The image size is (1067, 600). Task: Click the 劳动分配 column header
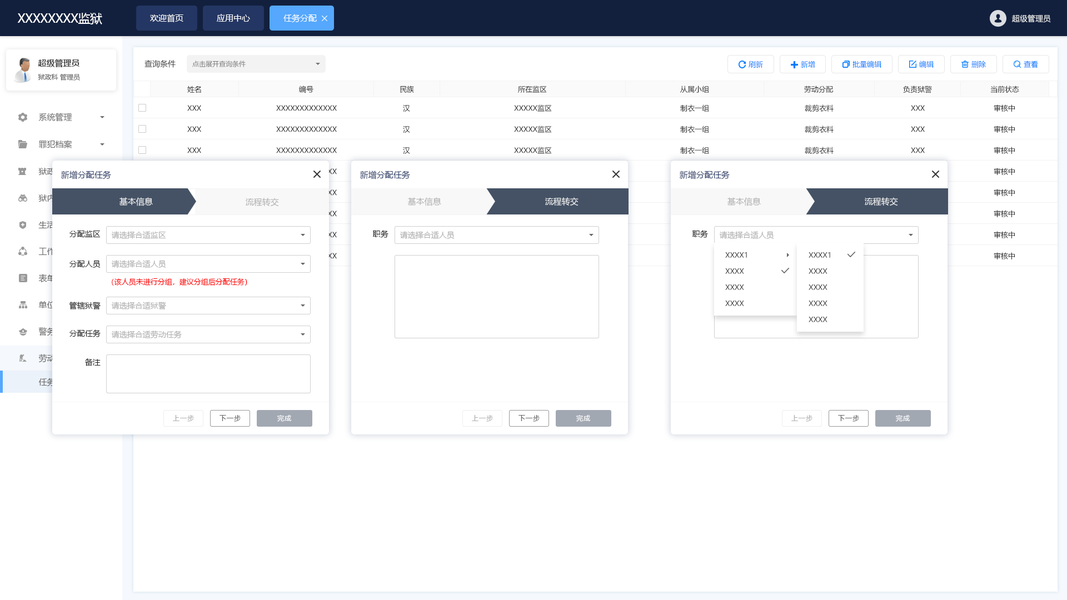point(819,89)
